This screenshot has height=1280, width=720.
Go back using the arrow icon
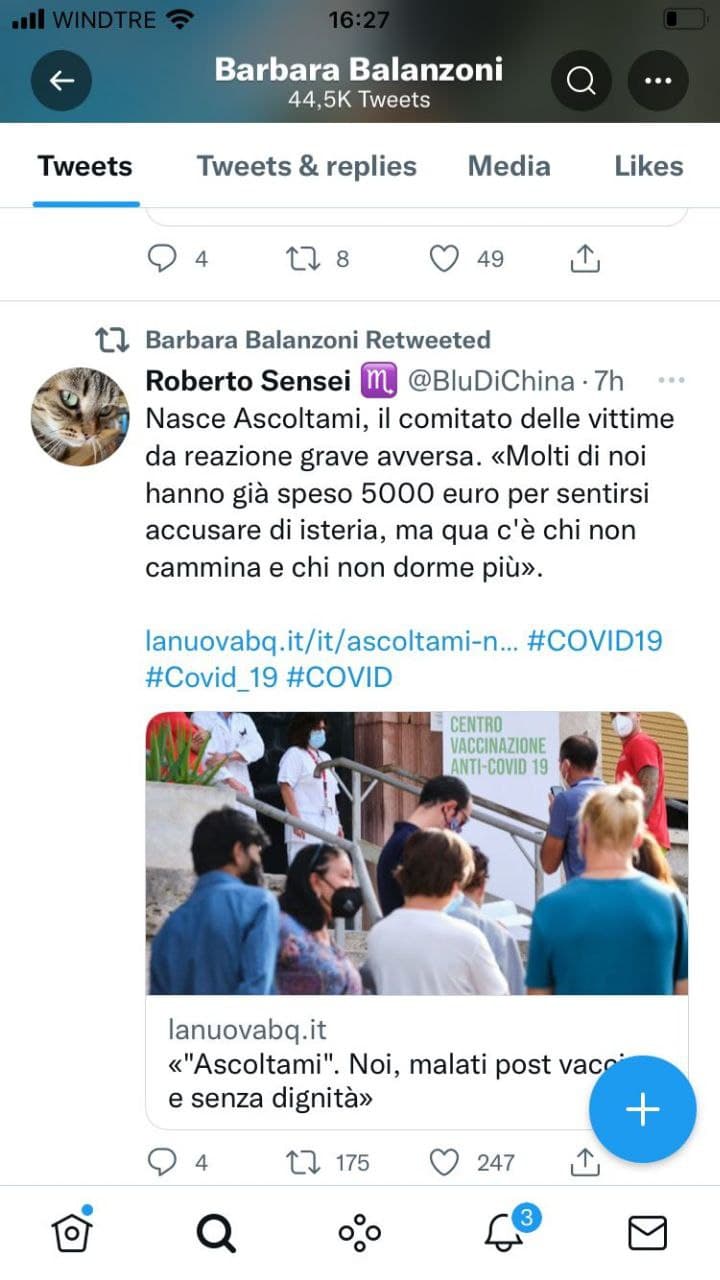(61, 80)
